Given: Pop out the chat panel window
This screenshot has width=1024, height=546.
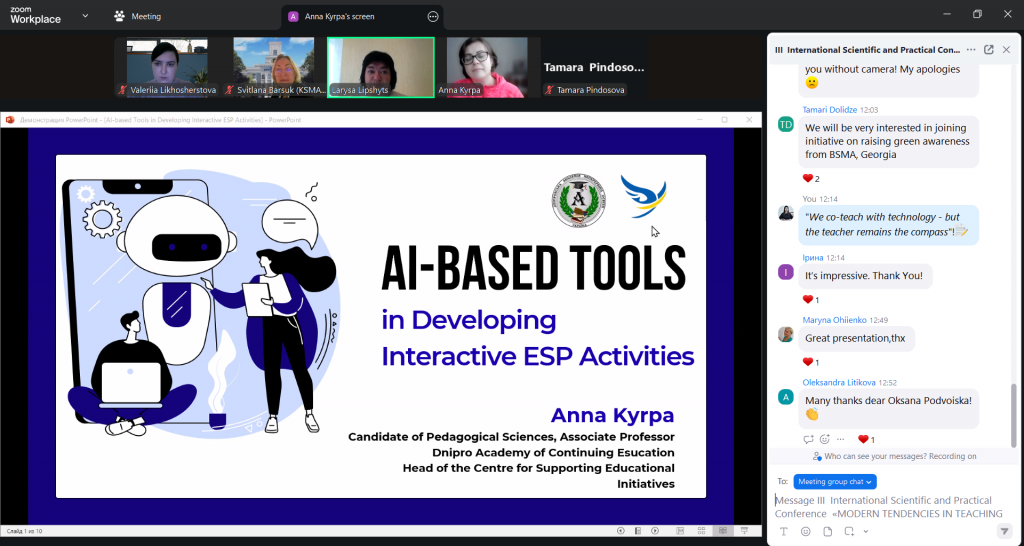Looking at the screenshot, I should click(x=989, y=49).
